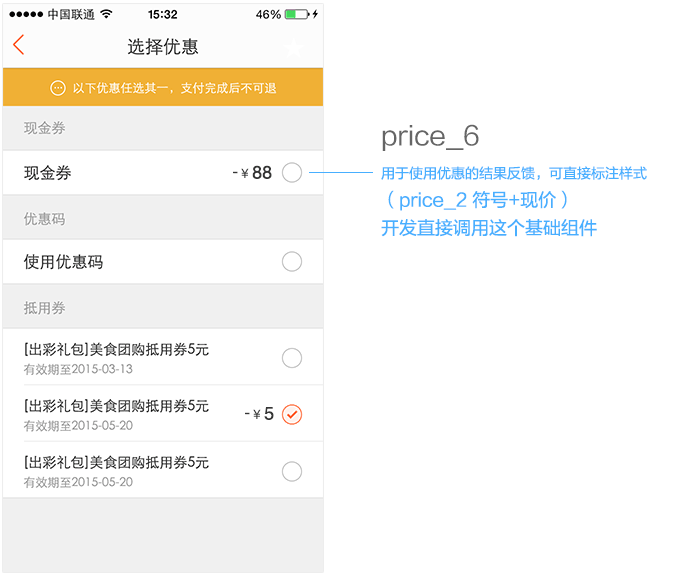This screenshot has height=576, width=694.
Task: Tap the -¥5 discount amount
Action: coord(259,414)
